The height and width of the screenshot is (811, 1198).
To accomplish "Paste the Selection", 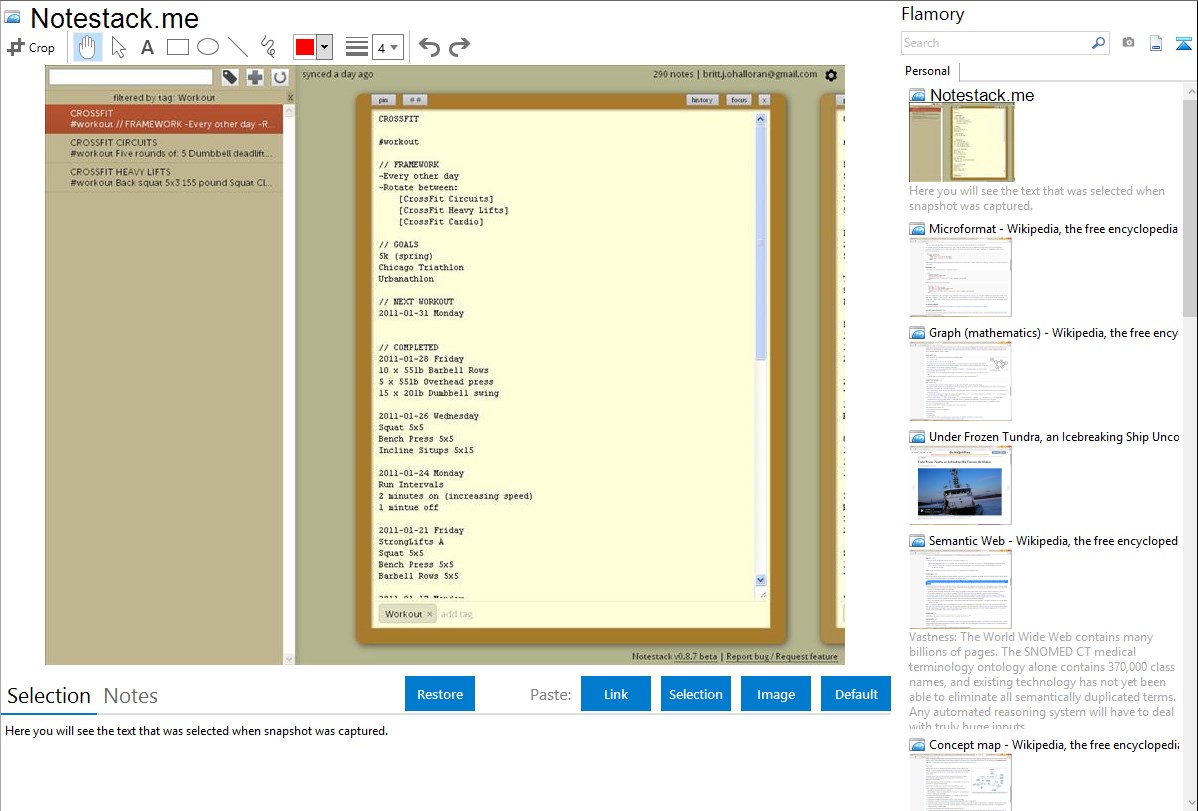I will 696,694.
